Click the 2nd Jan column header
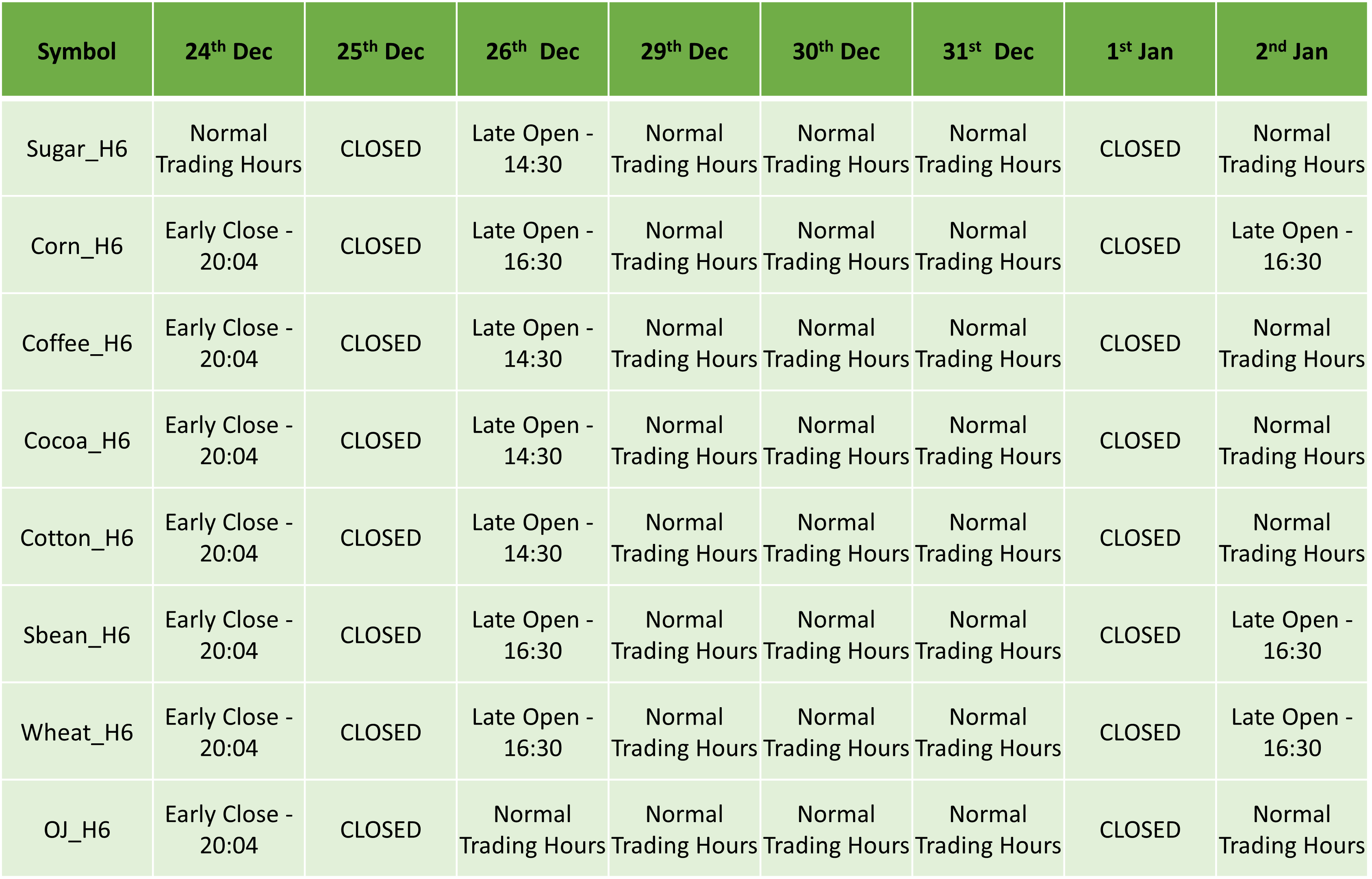Screen dimensions: 1372x879 point(1292,51)
